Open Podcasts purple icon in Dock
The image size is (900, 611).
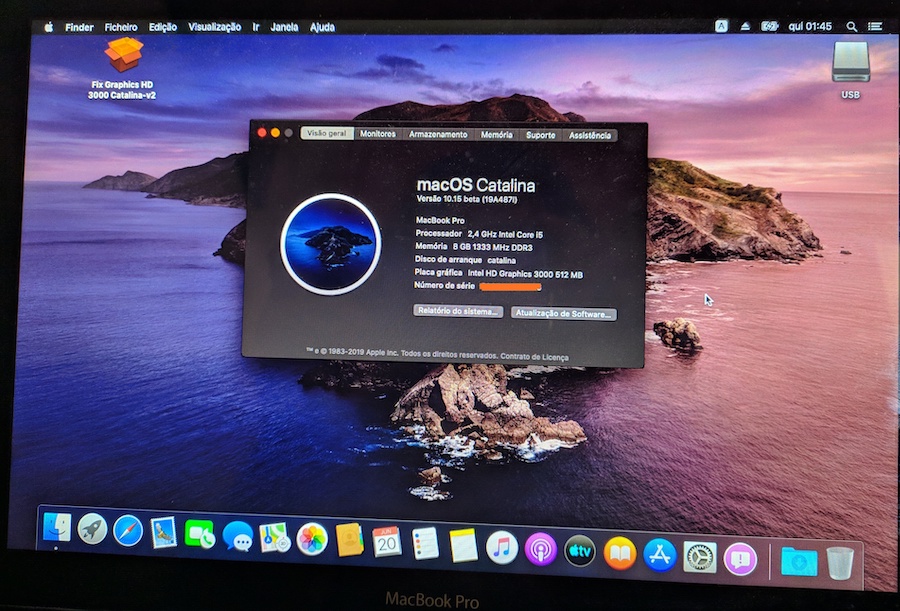click(541, 550)
